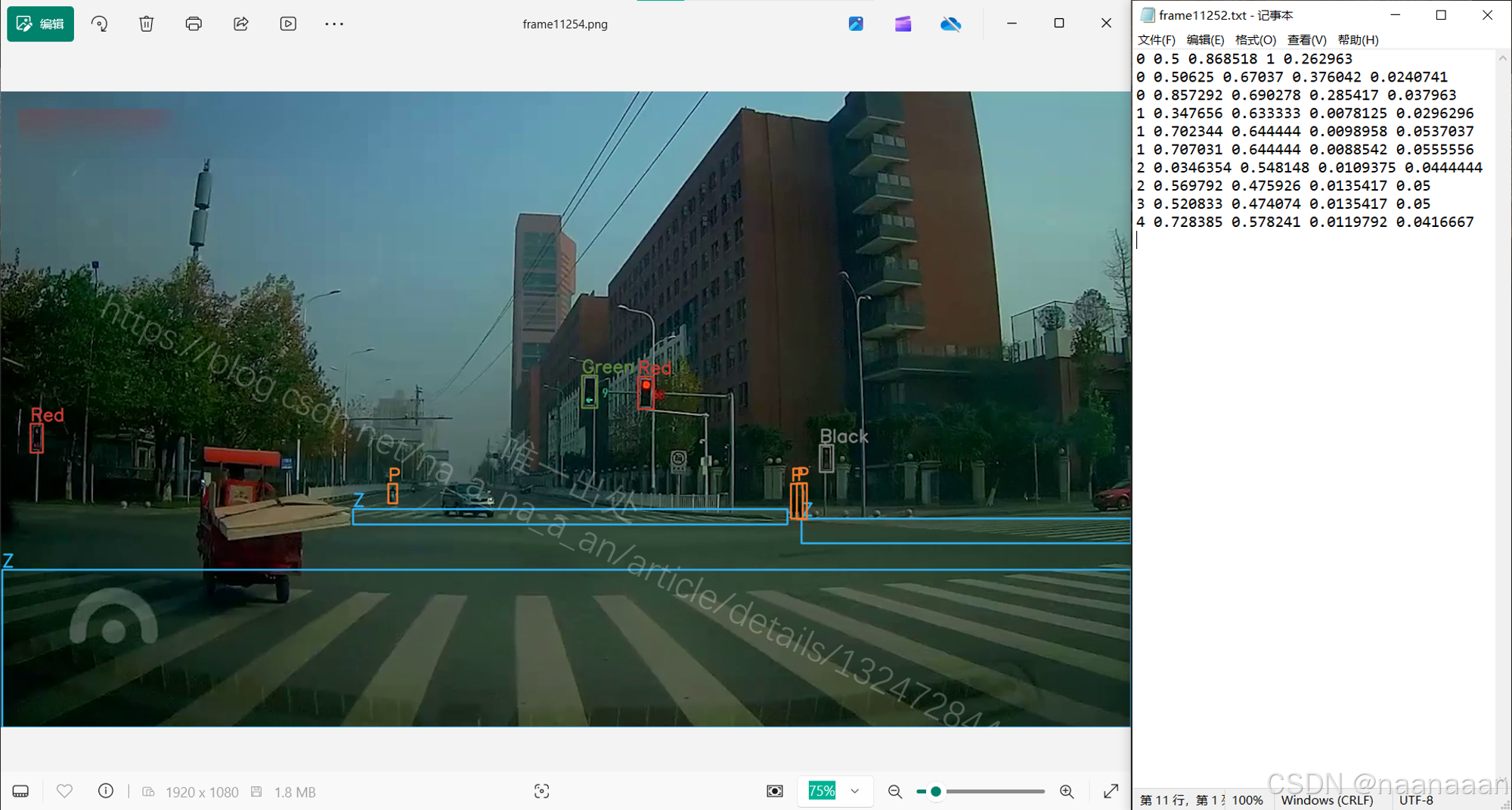Share the photo via share icon
Viewport: 1512px width, 810px height.
[x=241, y=24]
